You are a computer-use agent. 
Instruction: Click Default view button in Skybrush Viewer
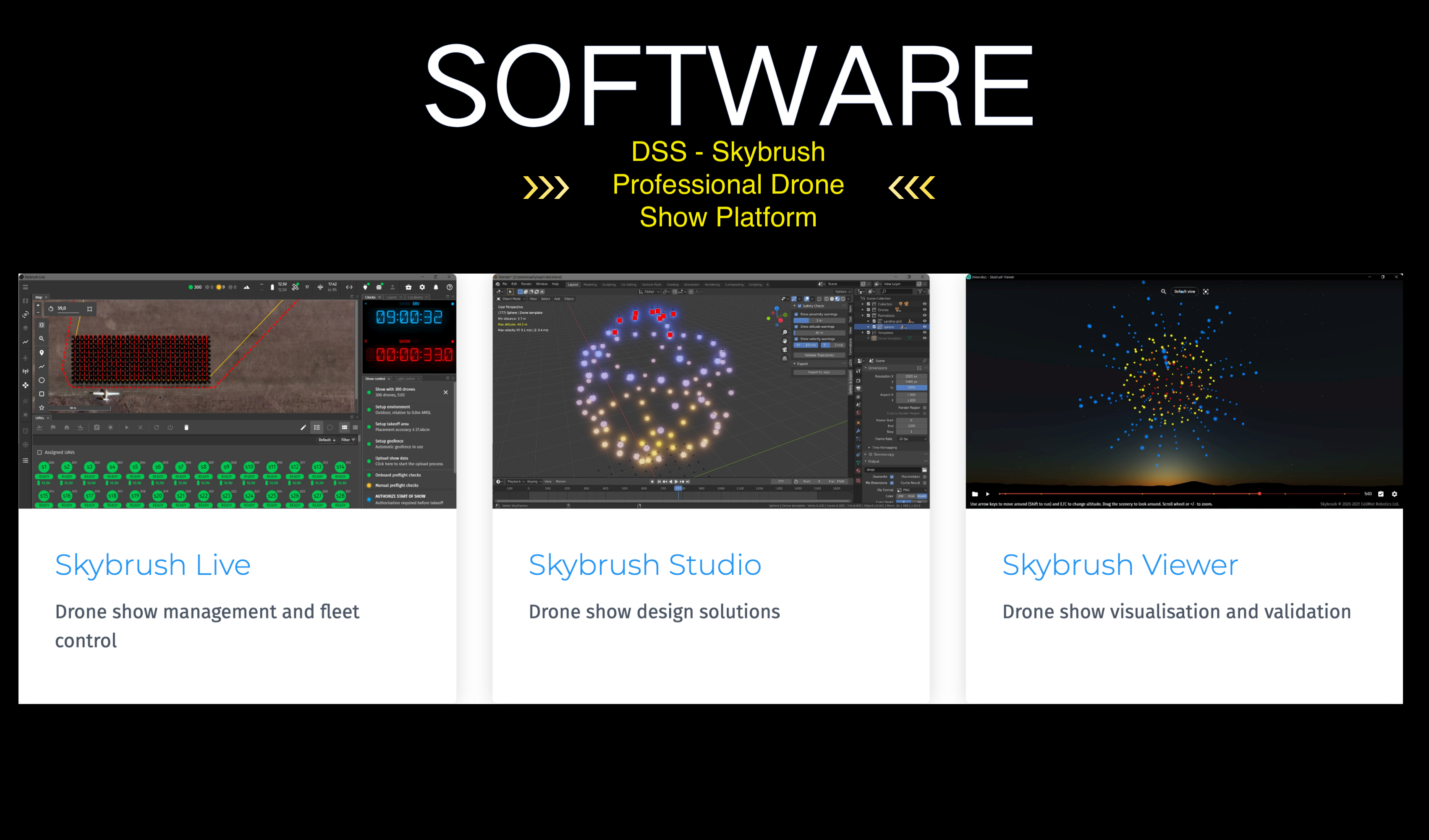[x=1184, y=291]
